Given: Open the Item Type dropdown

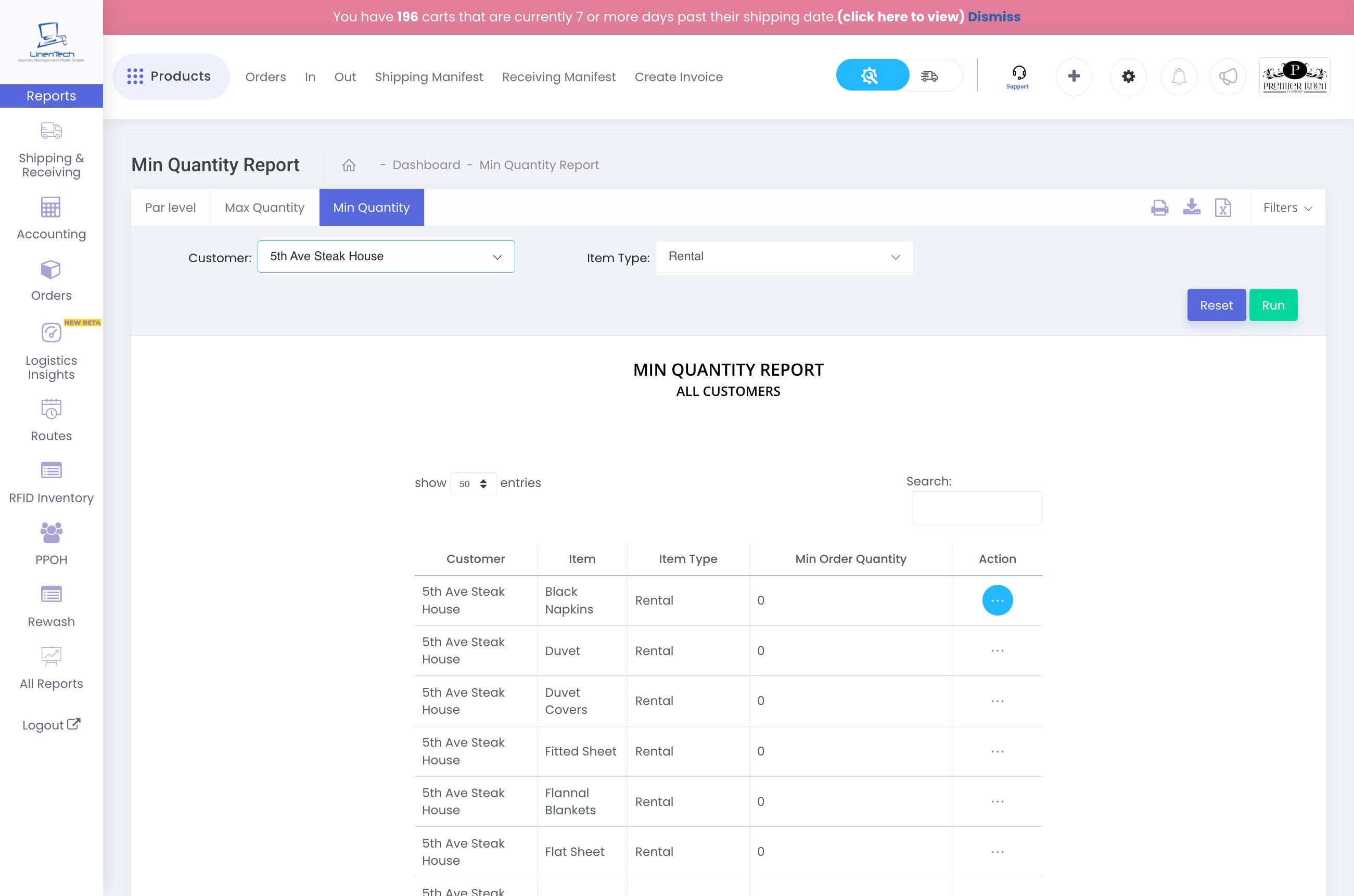Looking at the screenshot, I should click(x=784, y=257).
